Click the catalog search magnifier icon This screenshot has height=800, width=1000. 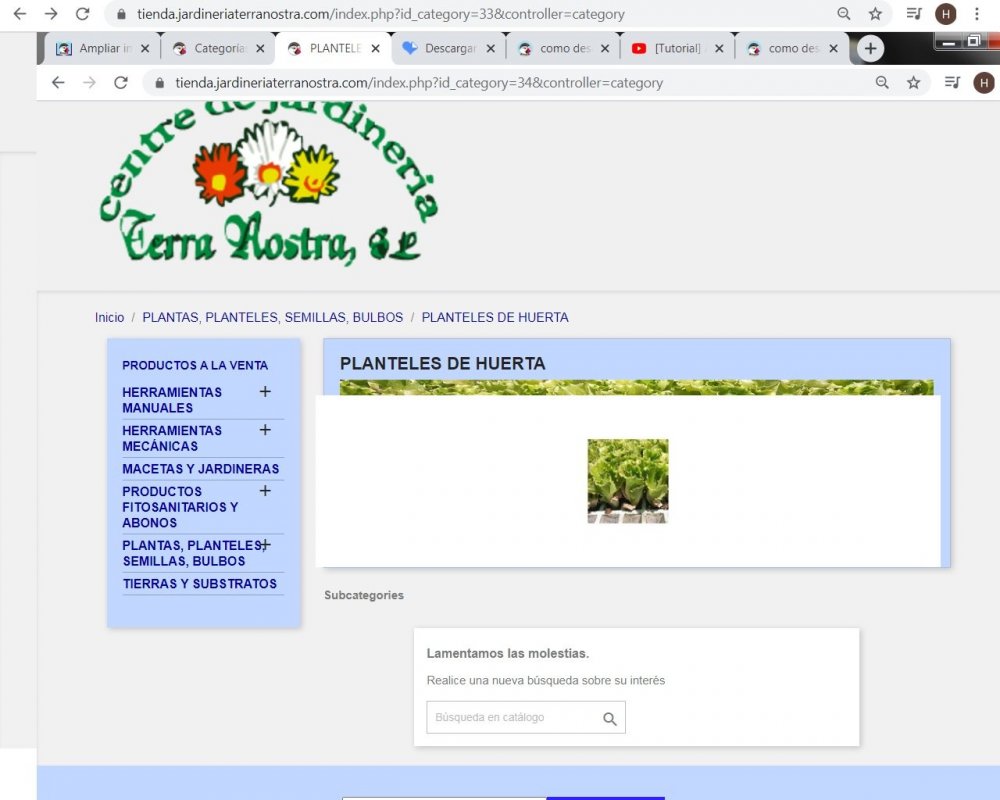pos(610,719)
